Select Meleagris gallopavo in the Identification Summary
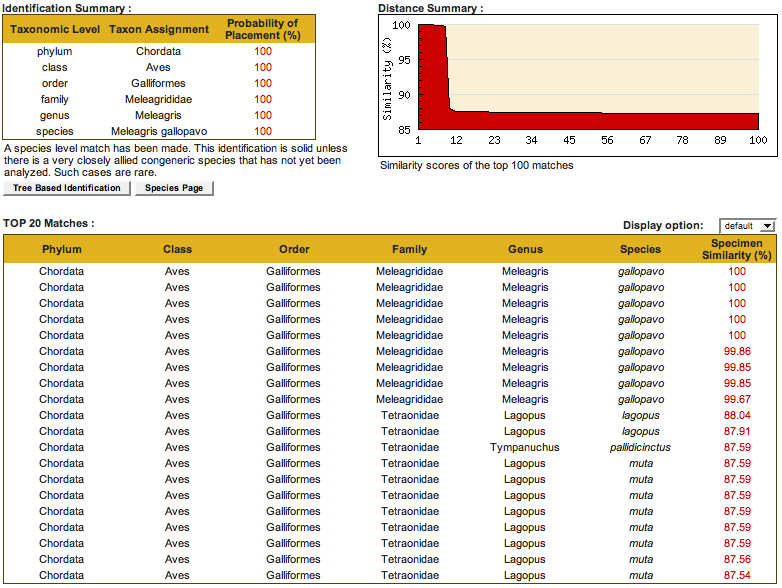The height and width of the screenshot is (588, 782). 158,131
